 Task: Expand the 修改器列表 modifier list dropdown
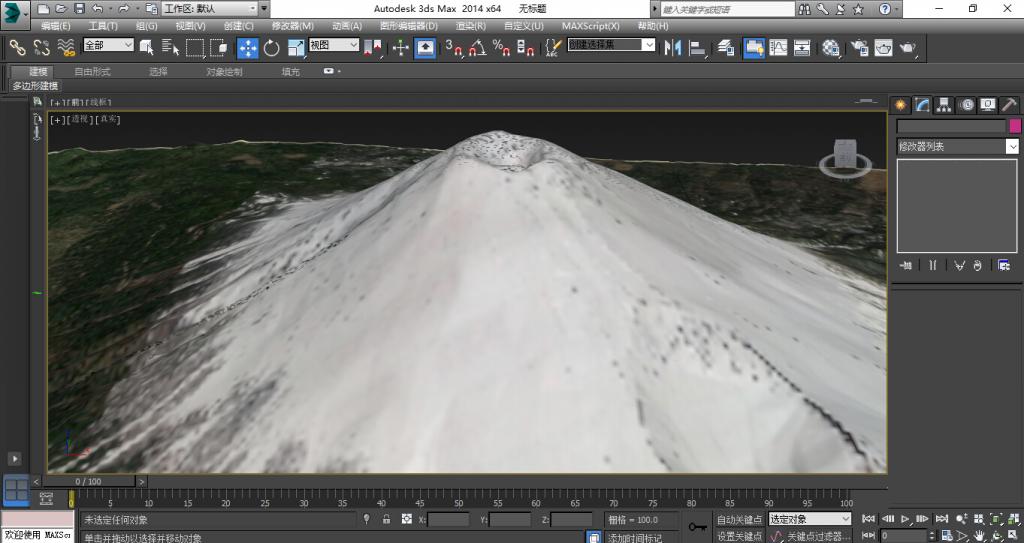pos(957,146)
